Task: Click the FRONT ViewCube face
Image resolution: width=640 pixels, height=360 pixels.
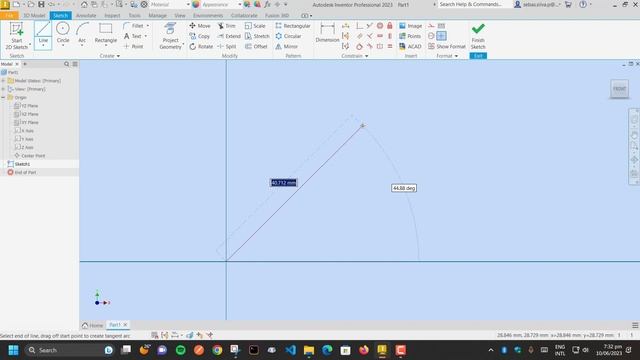Action: point(619,89)
